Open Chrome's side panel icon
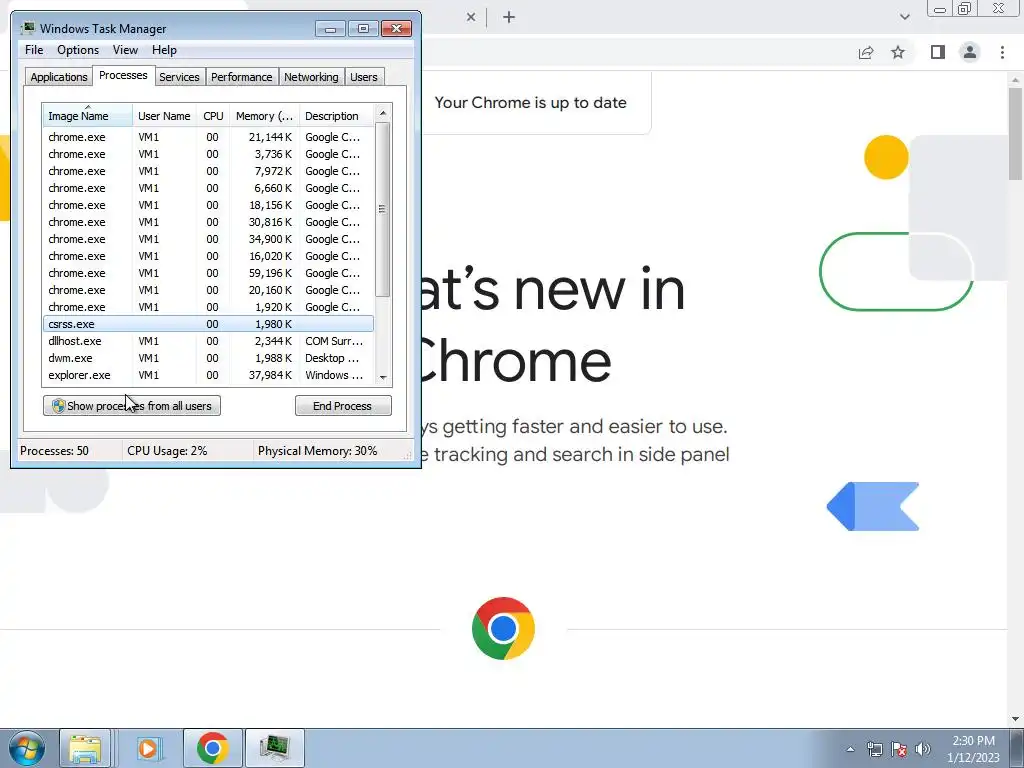This screenshot has width=1024, height=768. [938, 52]
